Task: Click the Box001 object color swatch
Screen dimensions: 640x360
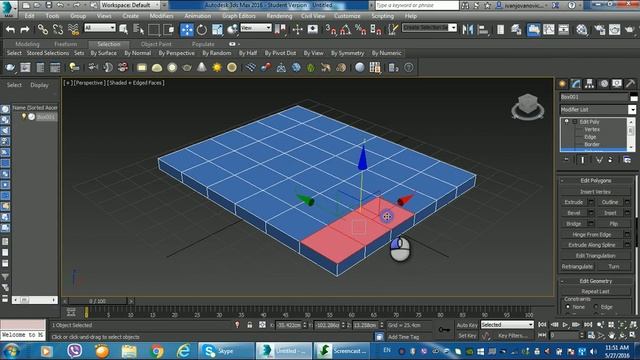Action: (x=633, y=97)
